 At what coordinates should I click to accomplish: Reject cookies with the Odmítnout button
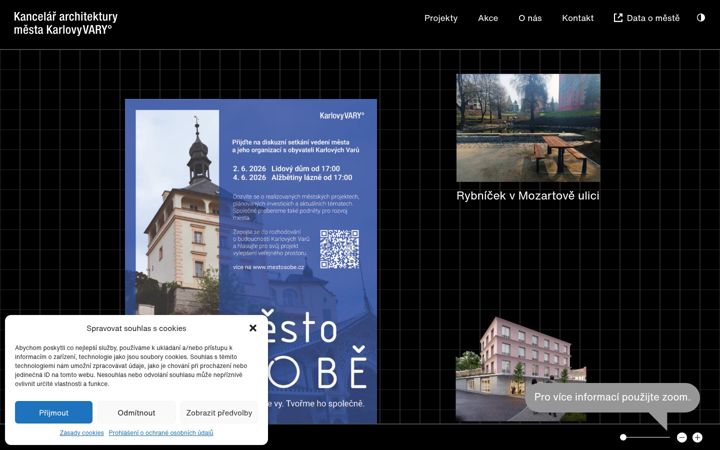[136, 412]
